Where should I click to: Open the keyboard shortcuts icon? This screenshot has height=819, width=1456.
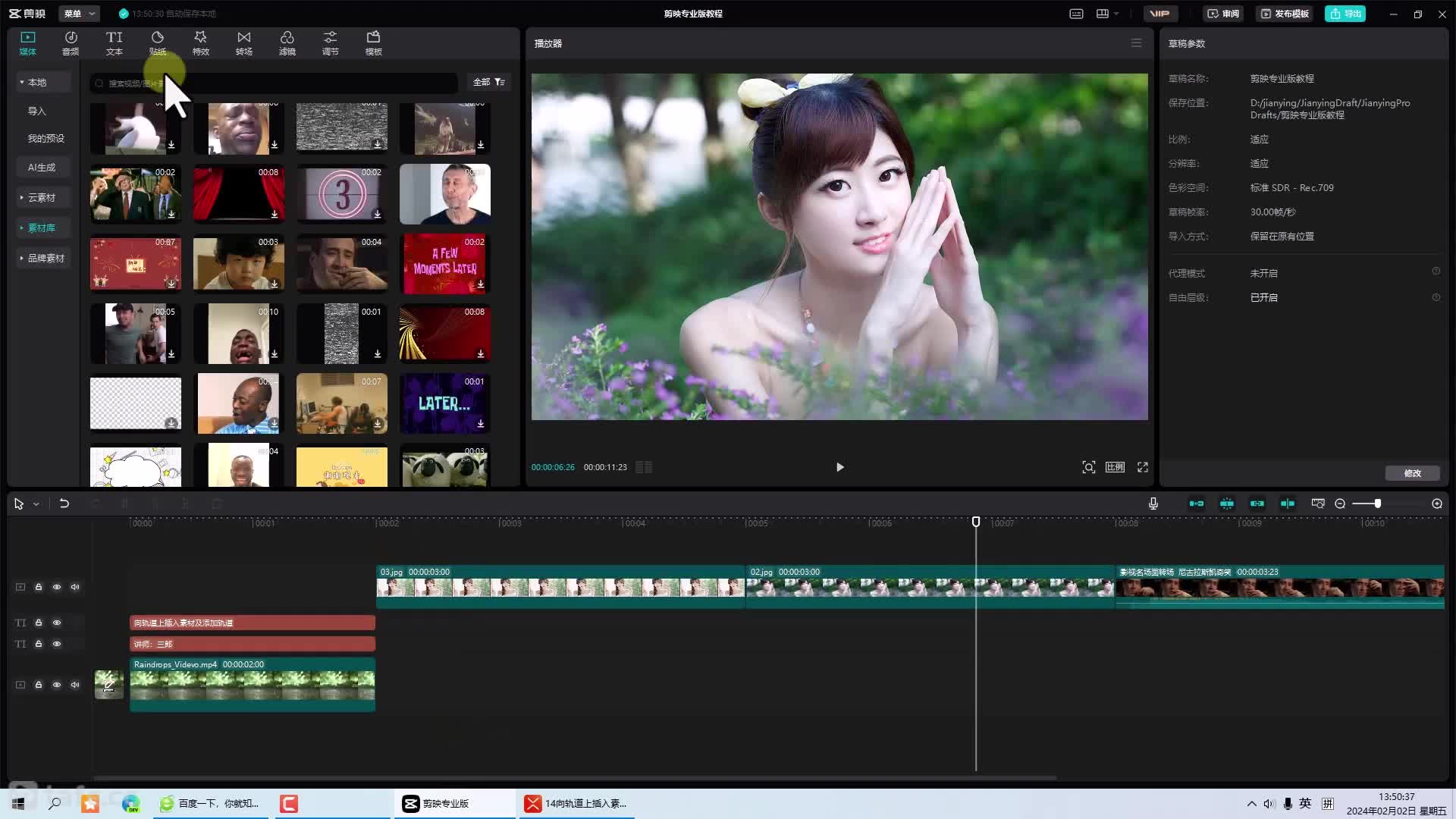(x=1076, y=14)
